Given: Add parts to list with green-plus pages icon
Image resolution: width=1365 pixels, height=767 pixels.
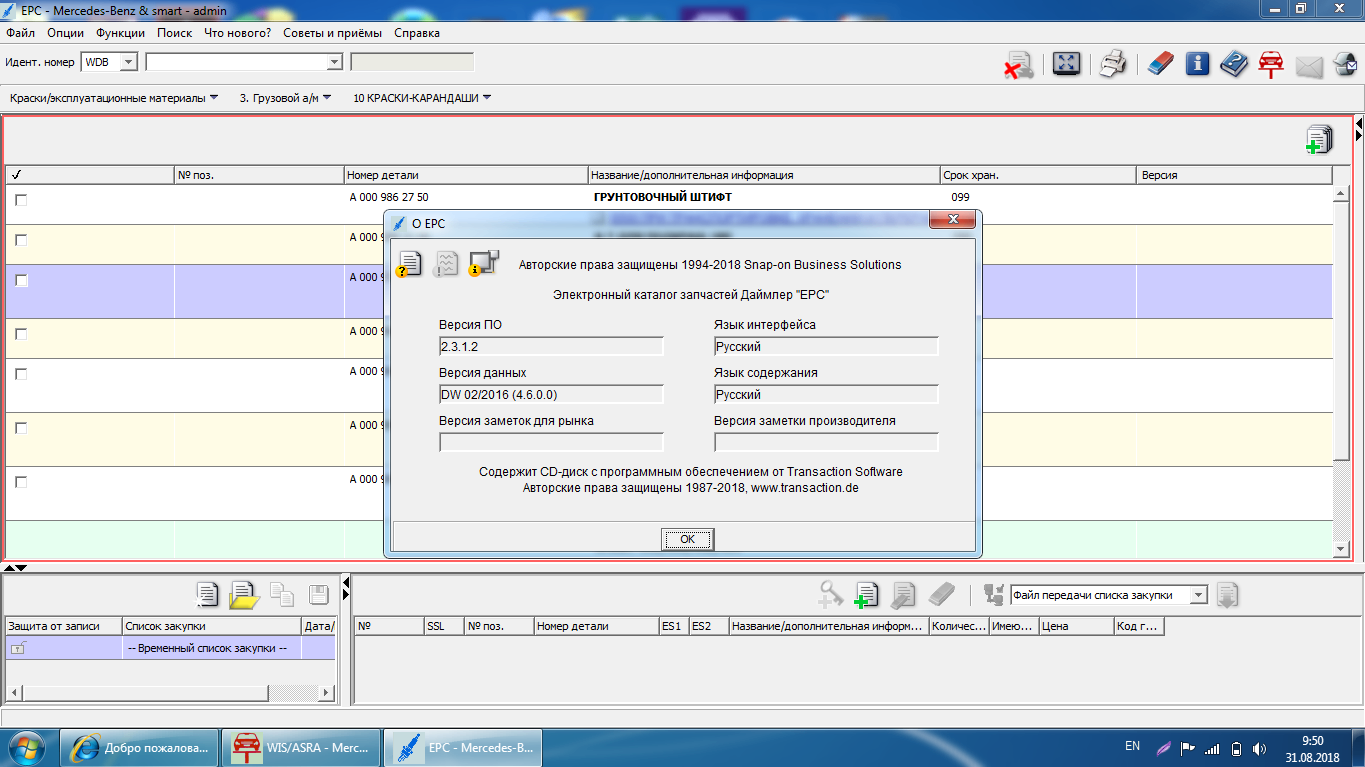Looking at the screenshot, I should [1319, 140].
